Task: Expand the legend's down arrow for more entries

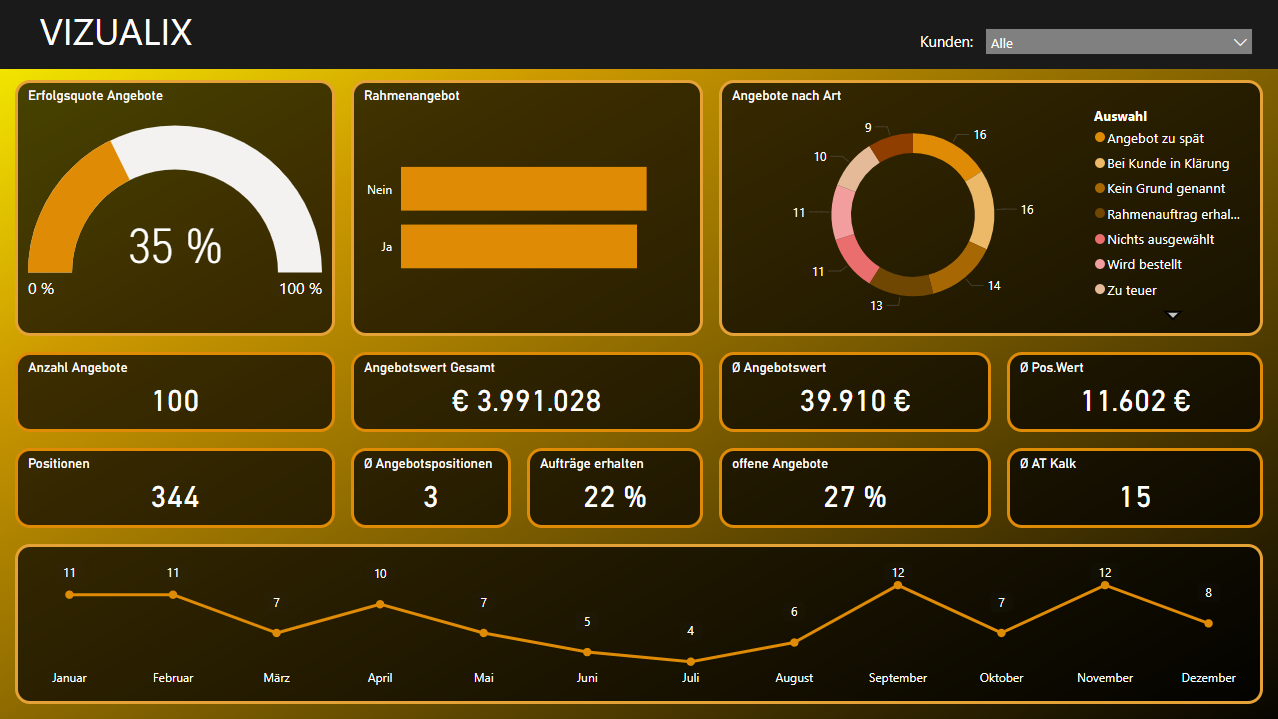Action: (x=1174, y=315)
